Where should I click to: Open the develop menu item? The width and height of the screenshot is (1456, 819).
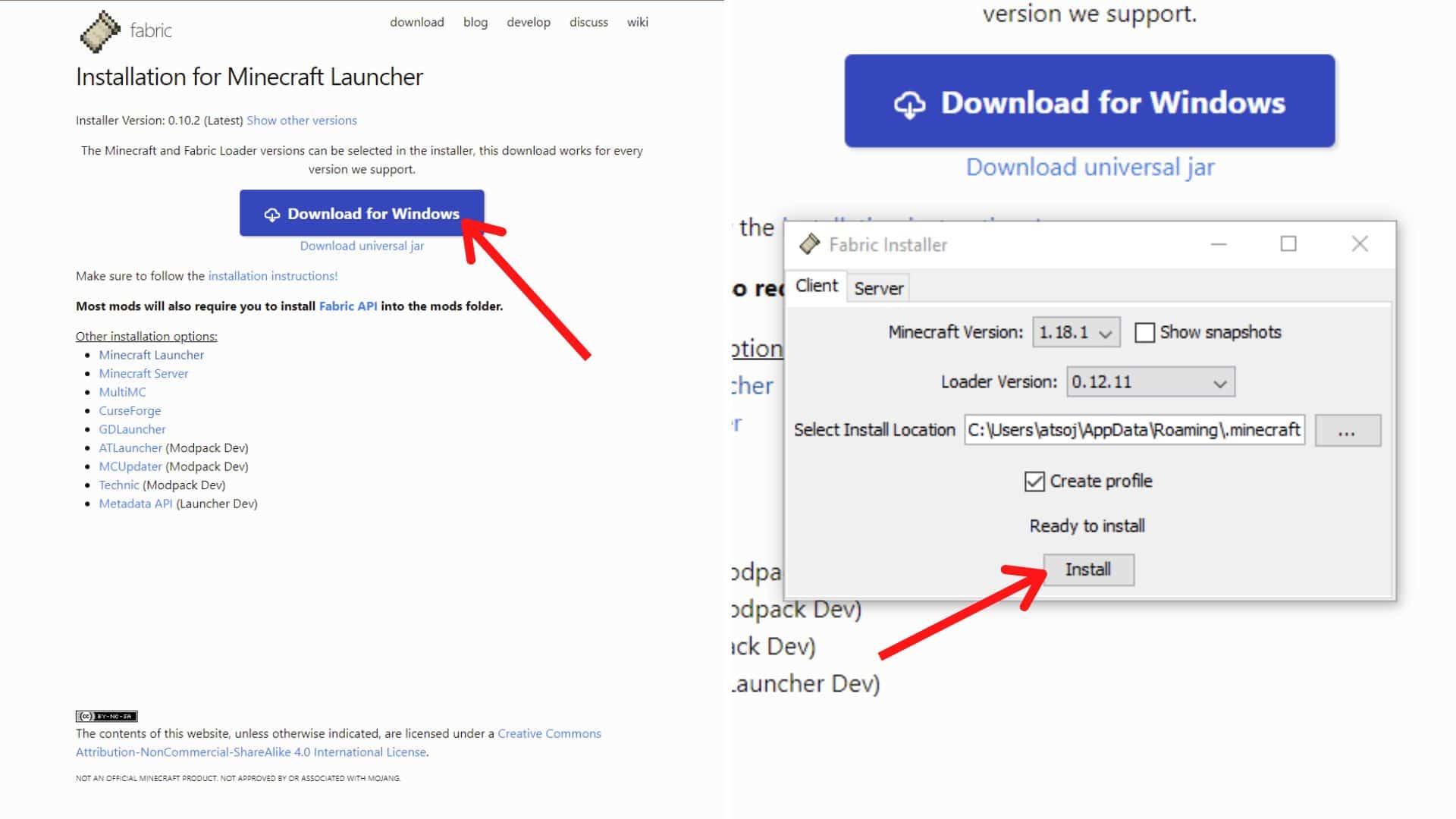(529, 22)
